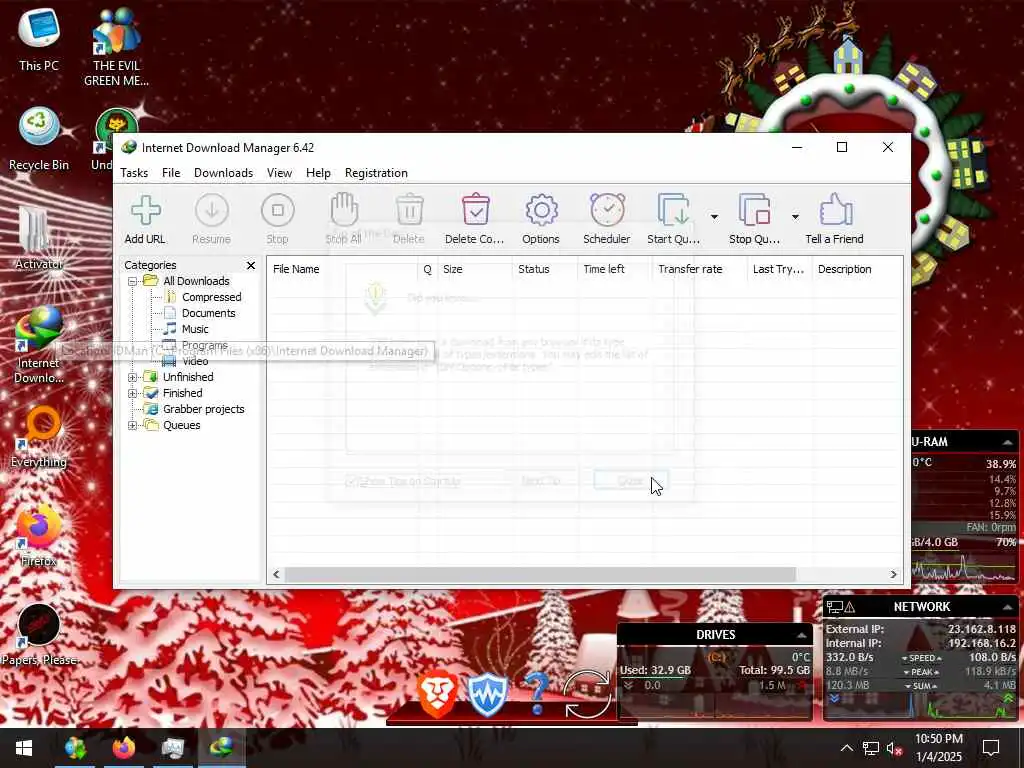Sort by the Time left column header

pos(615,269)
